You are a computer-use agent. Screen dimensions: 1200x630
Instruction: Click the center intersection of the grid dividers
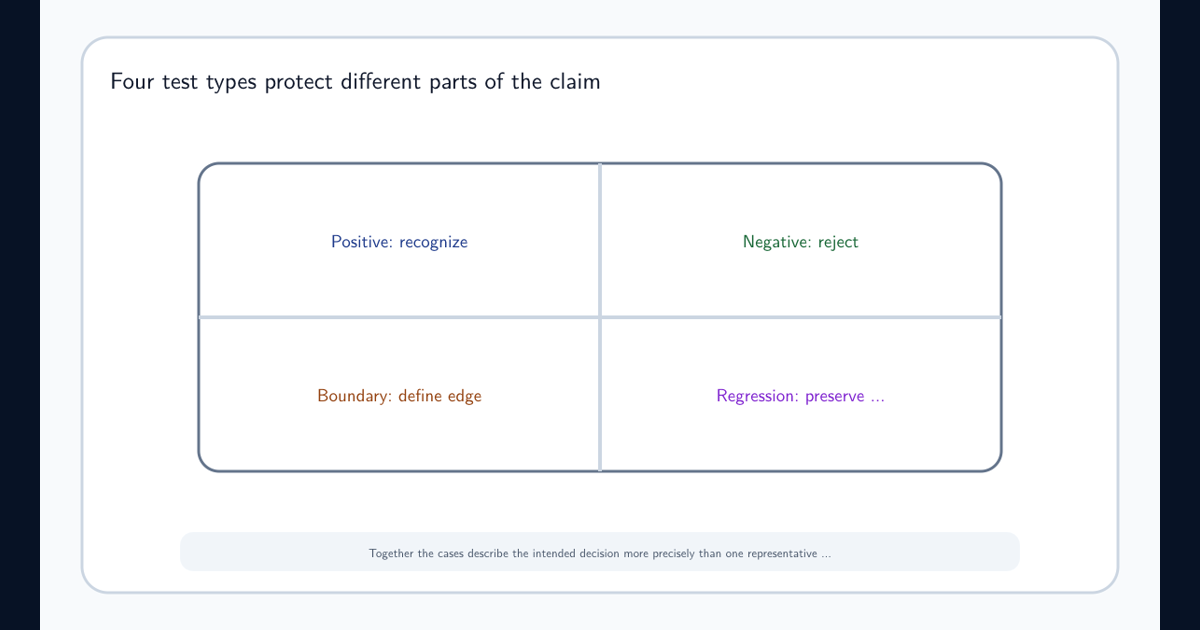600,317
